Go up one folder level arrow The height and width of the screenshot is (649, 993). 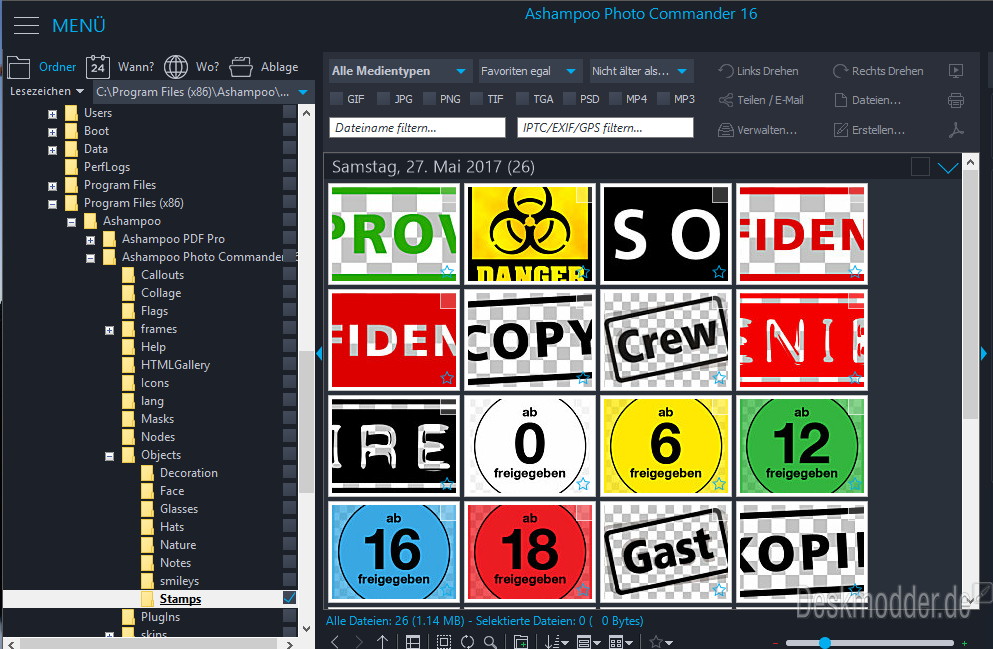(383, 641)
